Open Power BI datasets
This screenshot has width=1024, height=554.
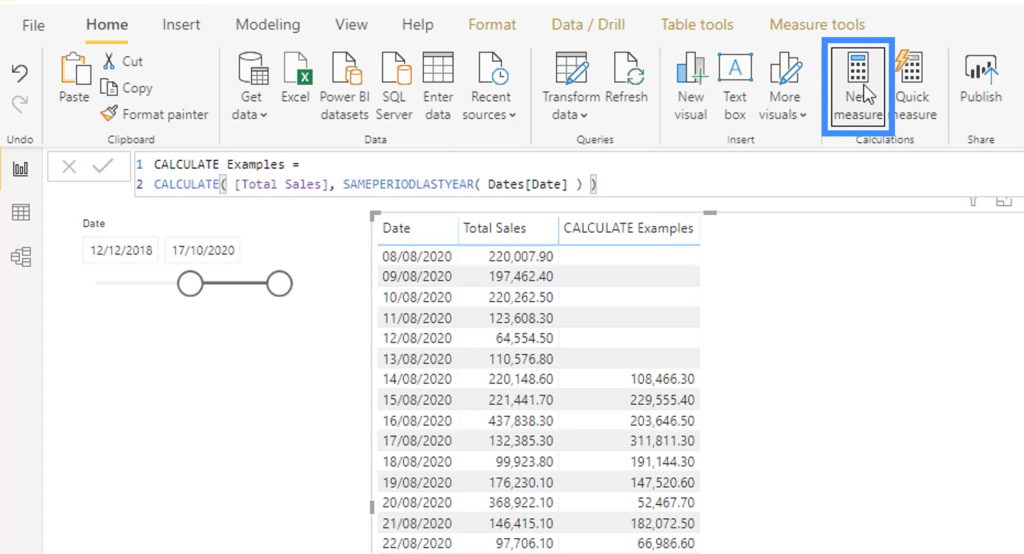pyautogui.click(x=345, y=87)
